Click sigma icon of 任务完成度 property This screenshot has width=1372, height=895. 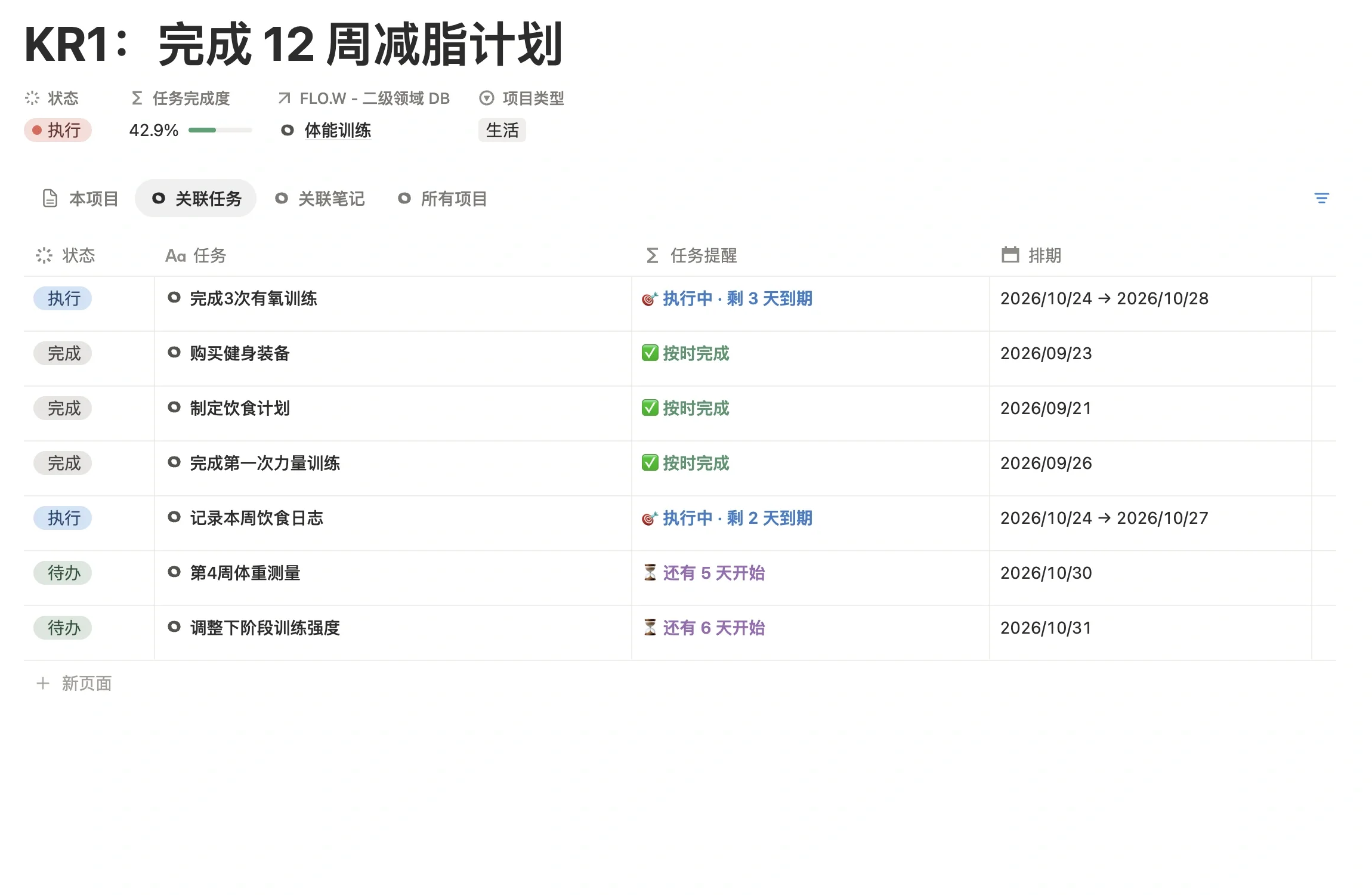pyautogui.click(x=137, y=98)
